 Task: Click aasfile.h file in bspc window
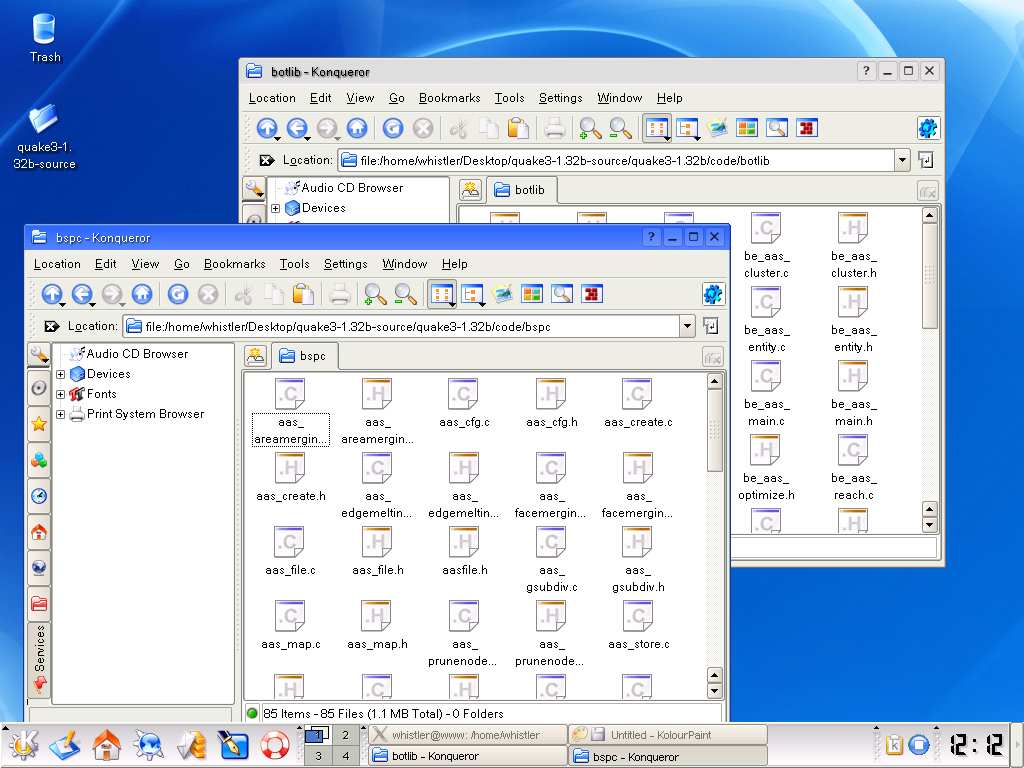click(464, 552)
